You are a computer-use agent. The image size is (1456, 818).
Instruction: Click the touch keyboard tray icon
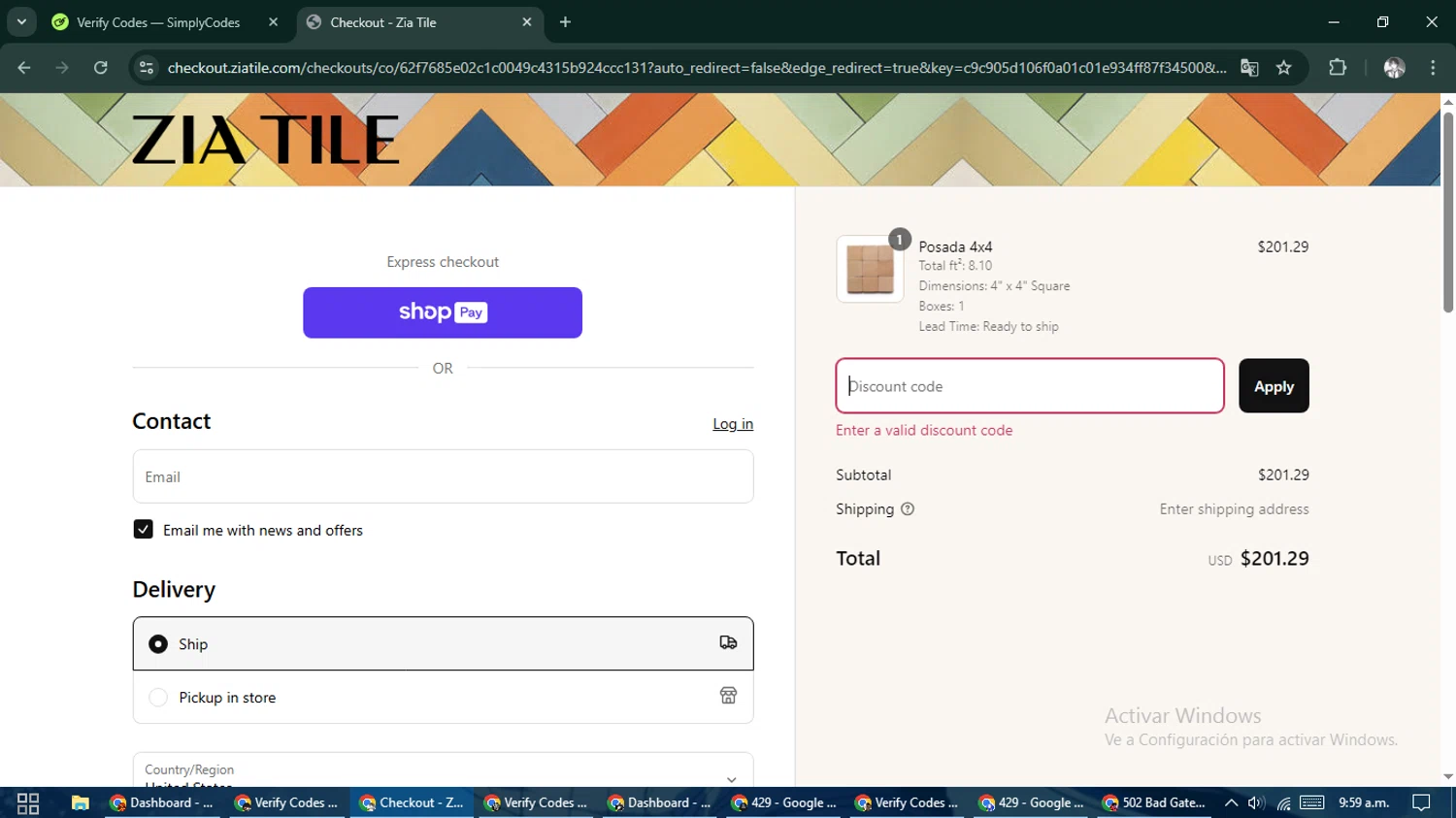pos(1312,802)
